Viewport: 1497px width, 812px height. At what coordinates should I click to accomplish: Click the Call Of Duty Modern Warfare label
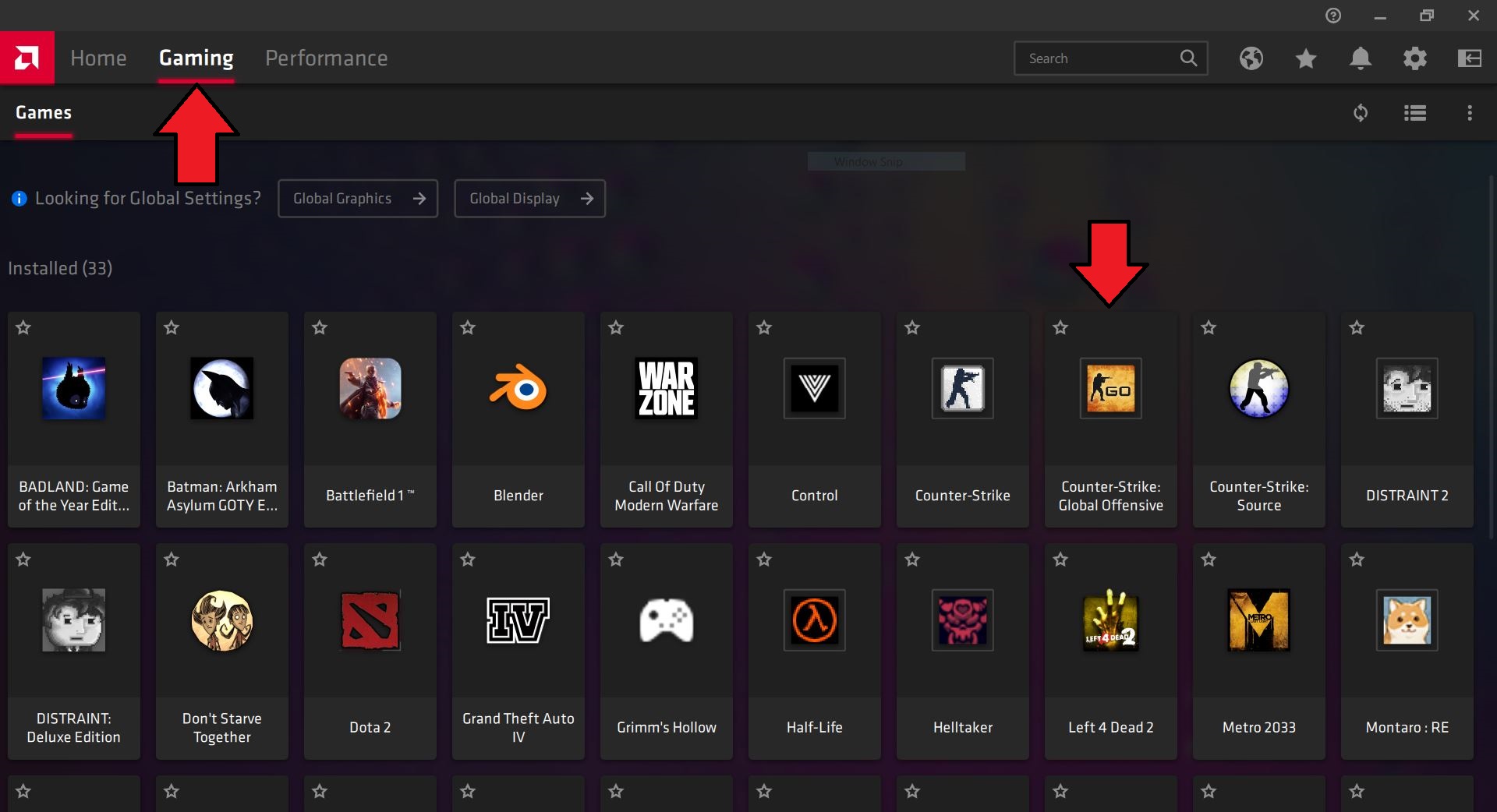667,496
